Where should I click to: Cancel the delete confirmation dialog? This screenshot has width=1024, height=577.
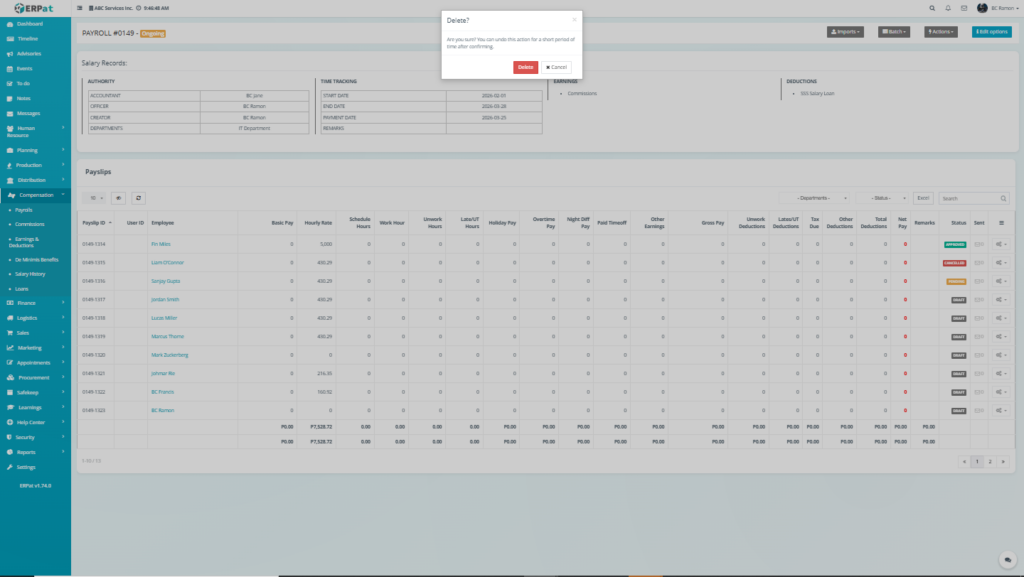[557, 67]
